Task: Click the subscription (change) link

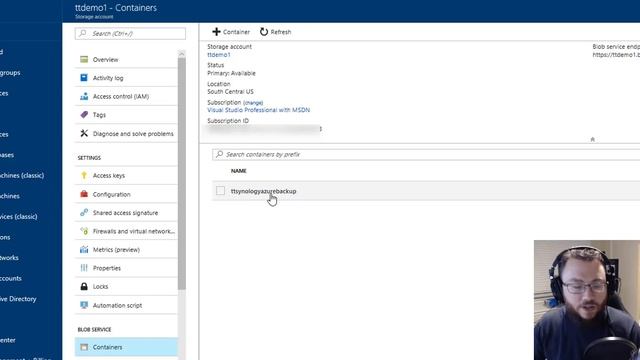Action: (x=253, y=102)
